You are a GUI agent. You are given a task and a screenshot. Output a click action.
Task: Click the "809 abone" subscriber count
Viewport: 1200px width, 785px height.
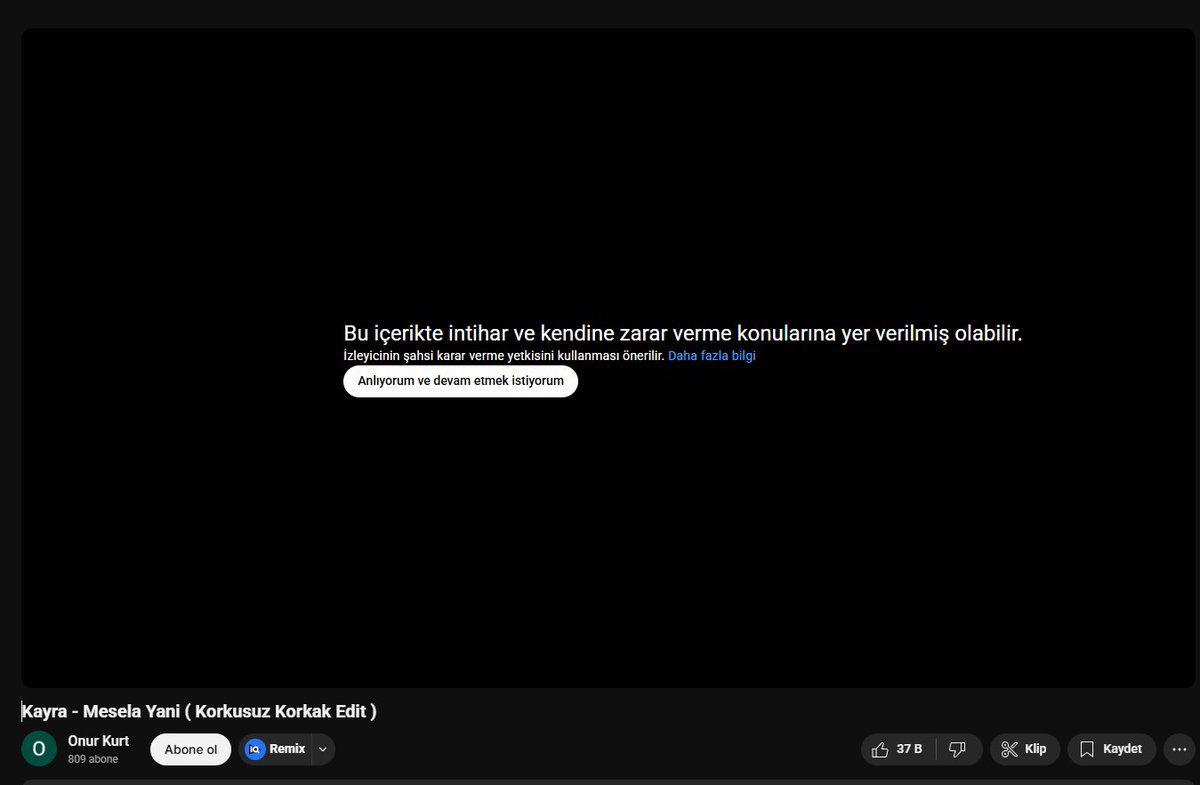93,759
